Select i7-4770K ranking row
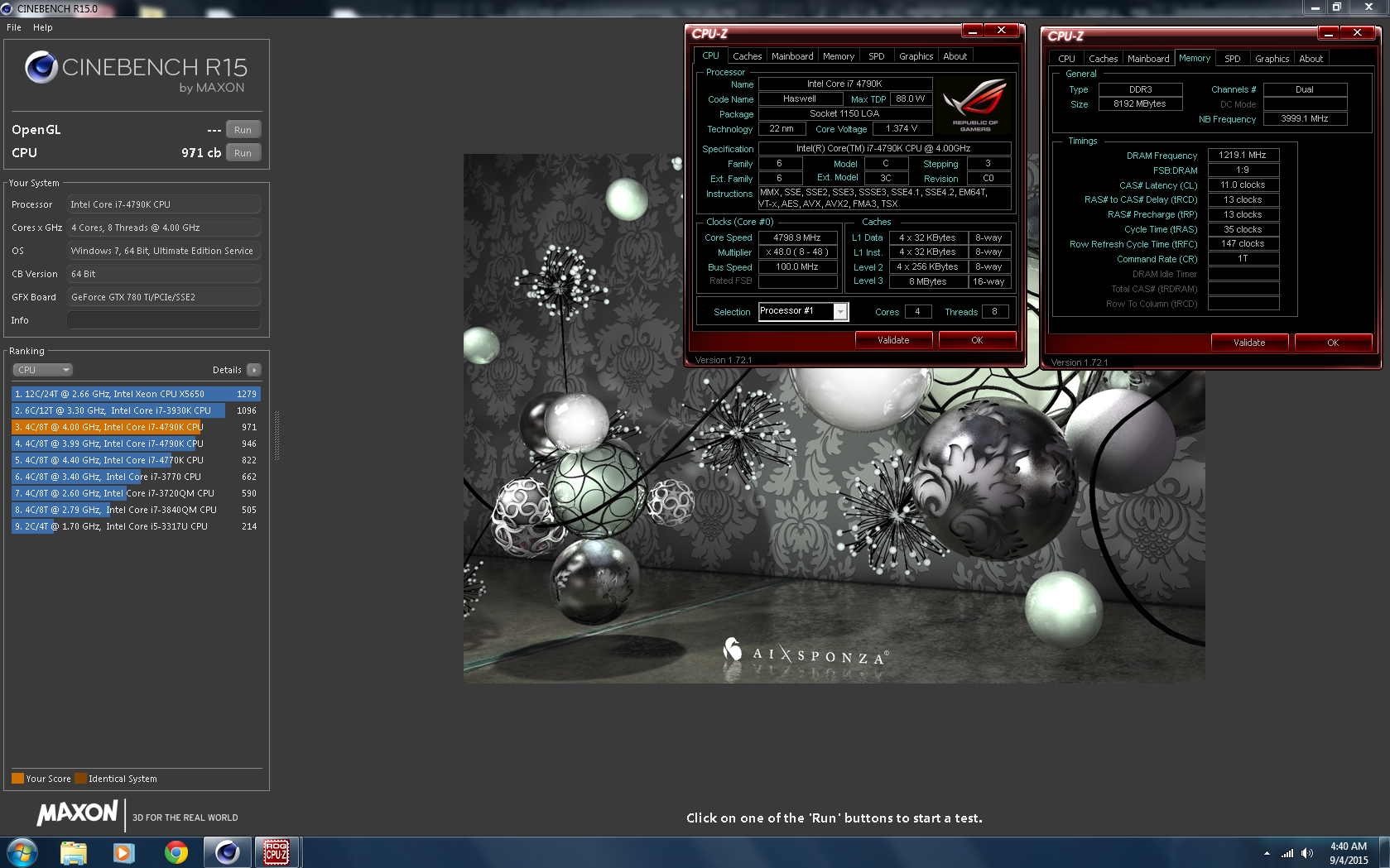Viewport: 1390px width, 868px height. [x=136, y=460]
